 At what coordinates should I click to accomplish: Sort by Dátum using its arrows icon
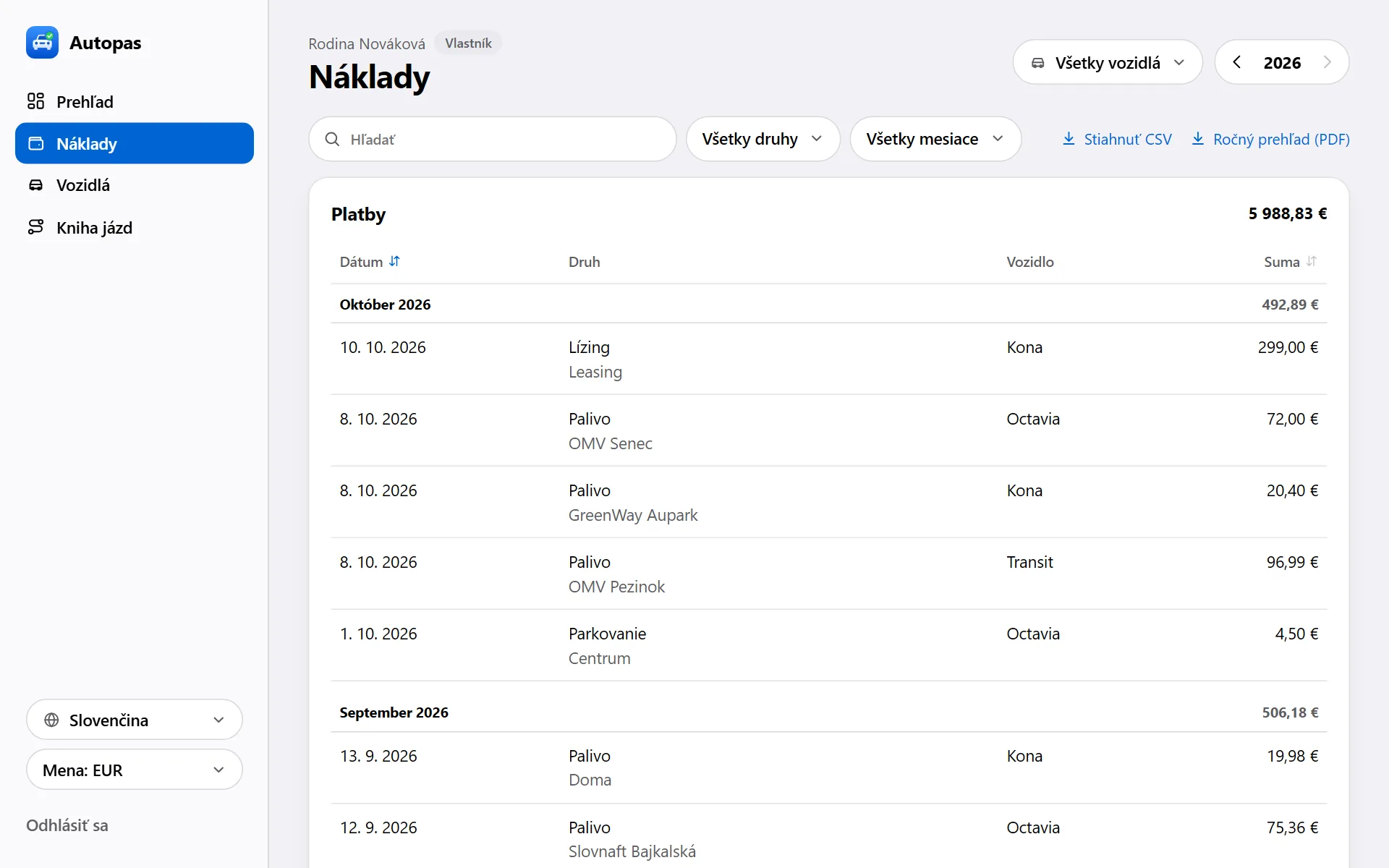394,261
